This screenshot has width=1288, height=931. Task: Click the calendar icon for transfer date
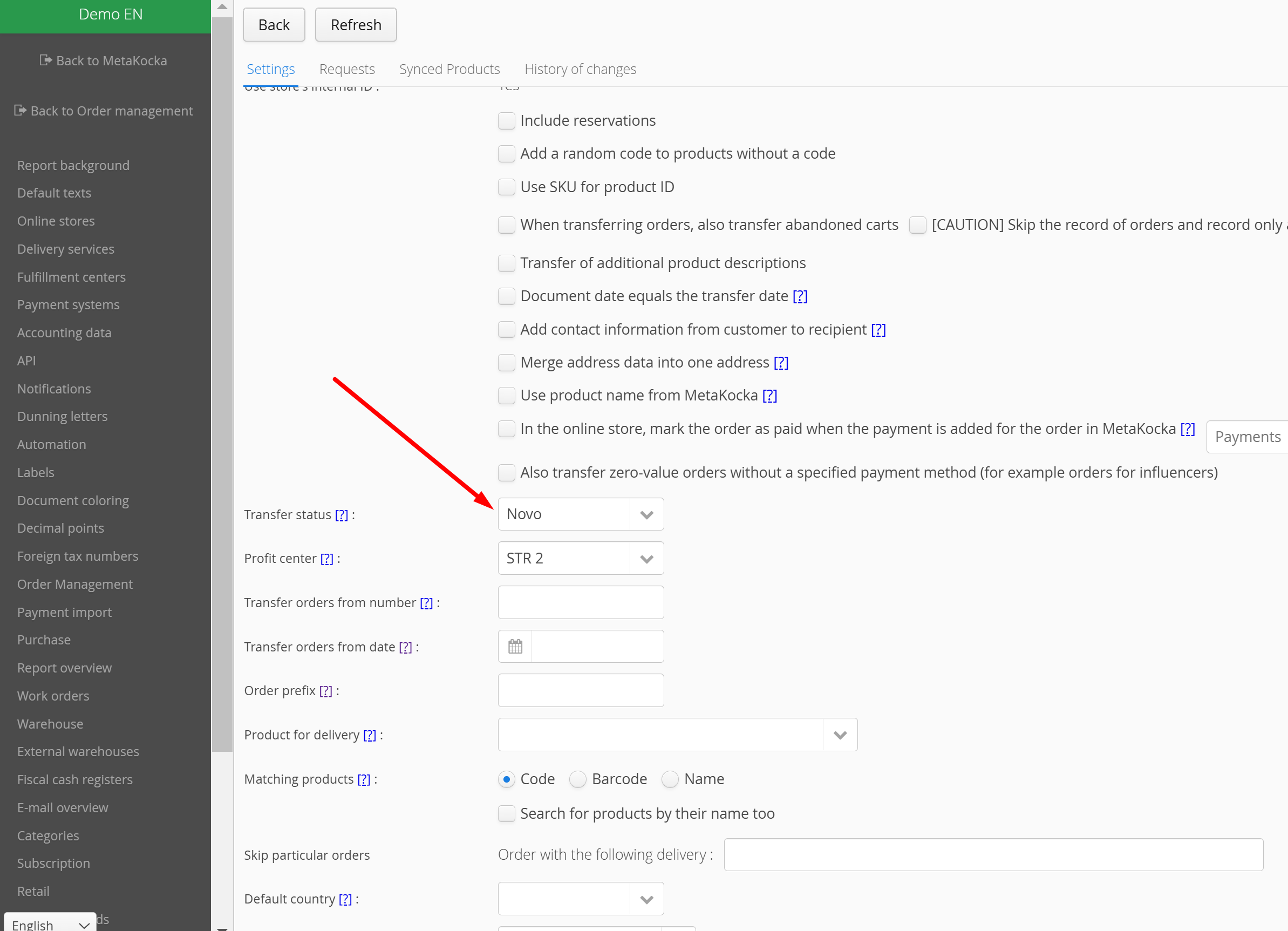[515, 647]
